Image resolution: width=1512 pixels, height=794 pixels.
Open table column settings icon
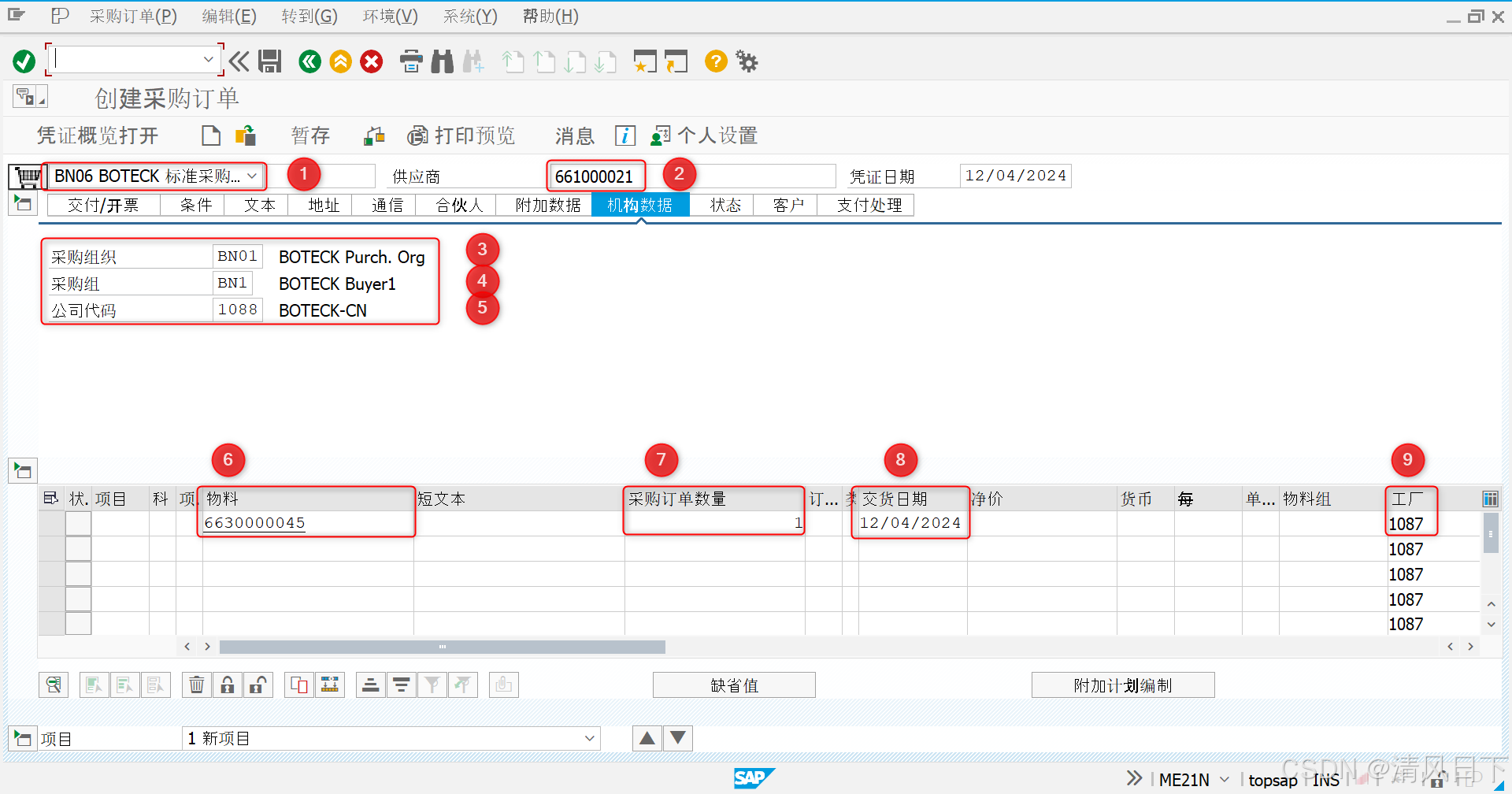pyautogui.click(x=1490, y=499)
